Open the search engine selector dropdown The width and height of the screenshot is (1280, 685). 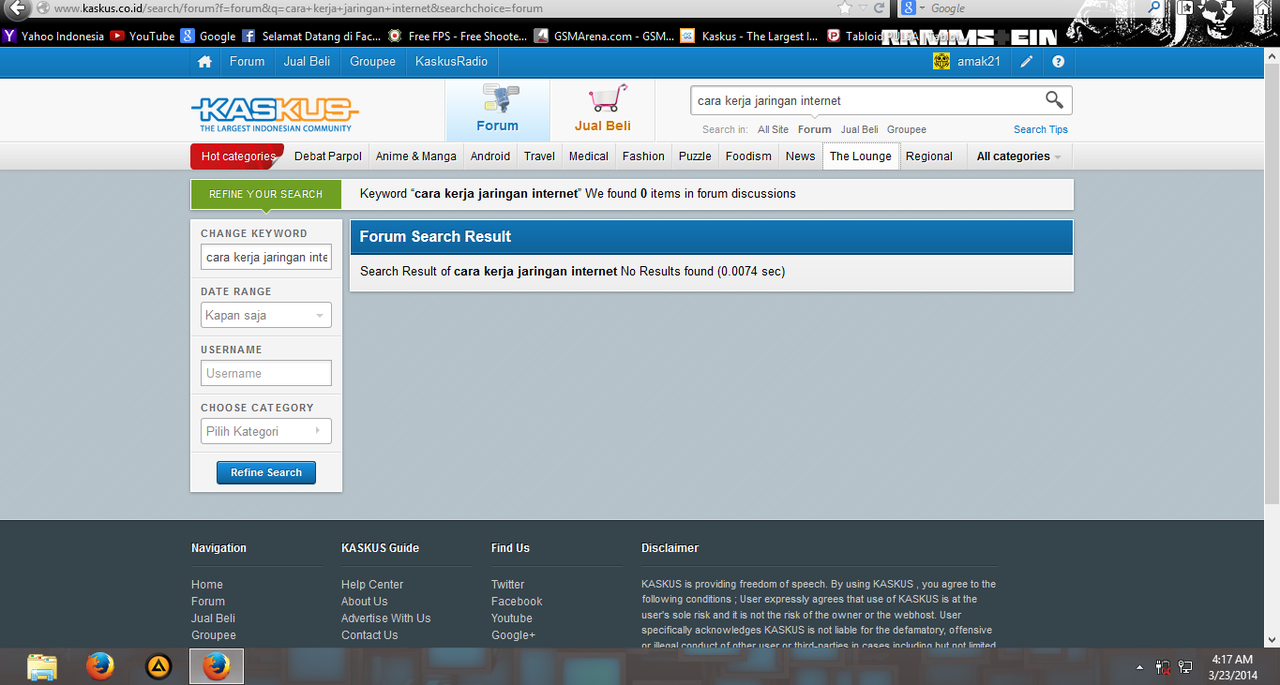click(x=921, y=8)
